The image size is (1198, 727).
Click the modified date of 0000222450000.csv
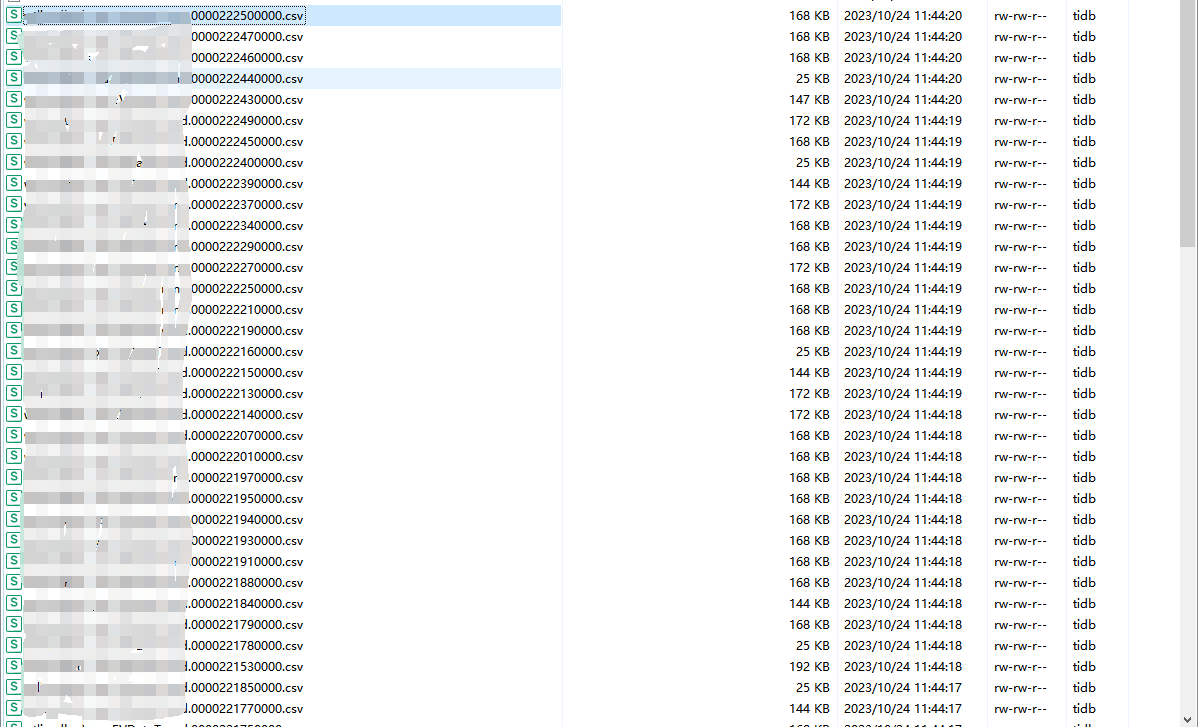(902, 141)
